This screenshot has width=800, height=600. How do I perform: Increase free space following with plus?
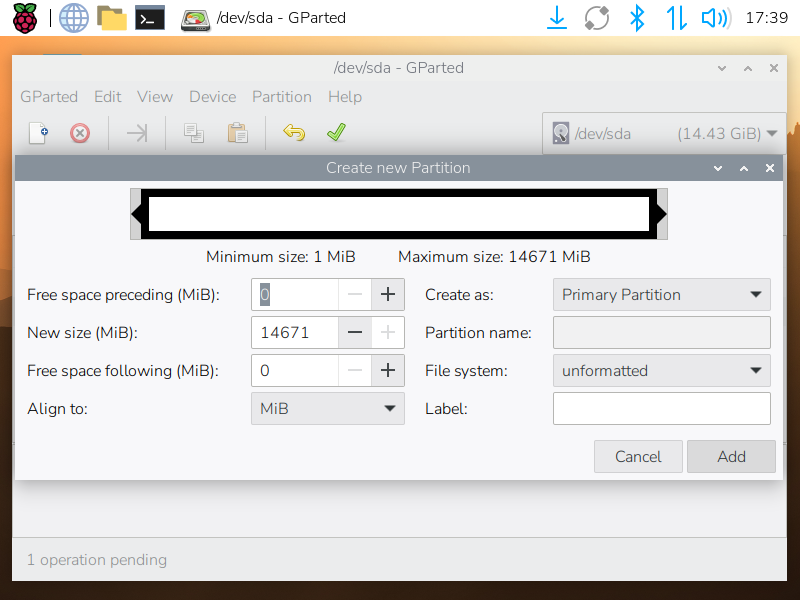tap(388, 371)
